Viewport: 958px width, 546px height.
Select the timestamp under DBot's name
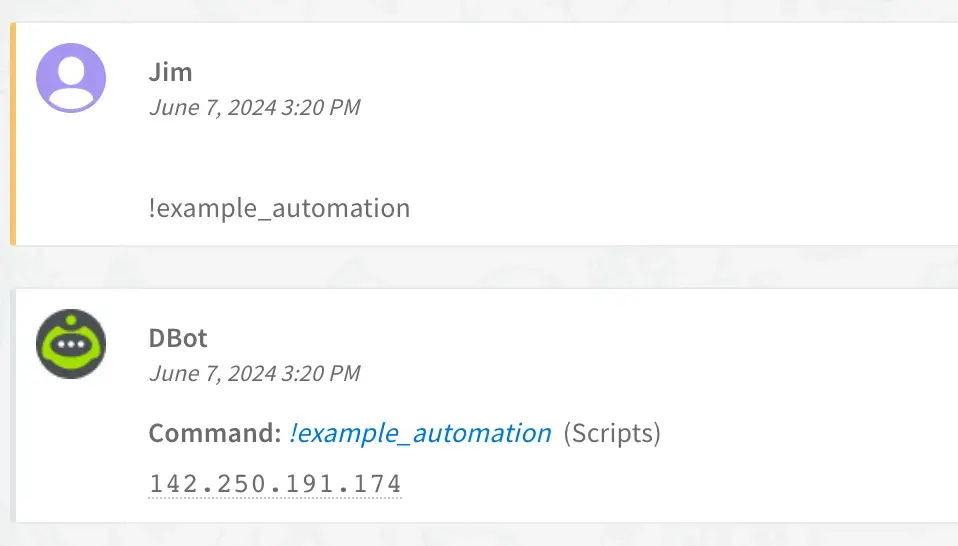(x=254, y=373)
